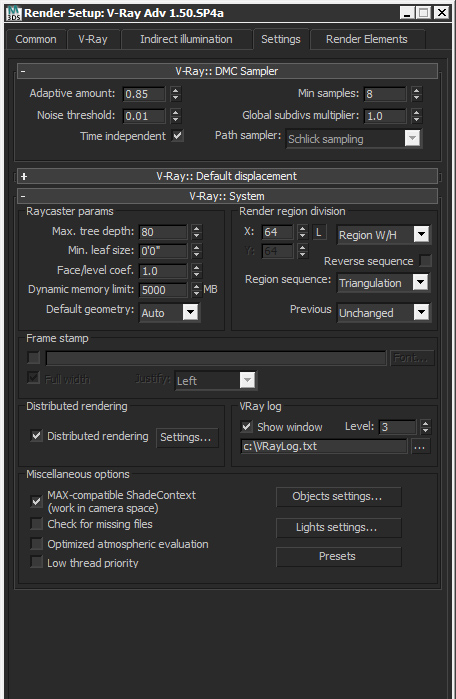Click the Min samples field

coord(385,94)
